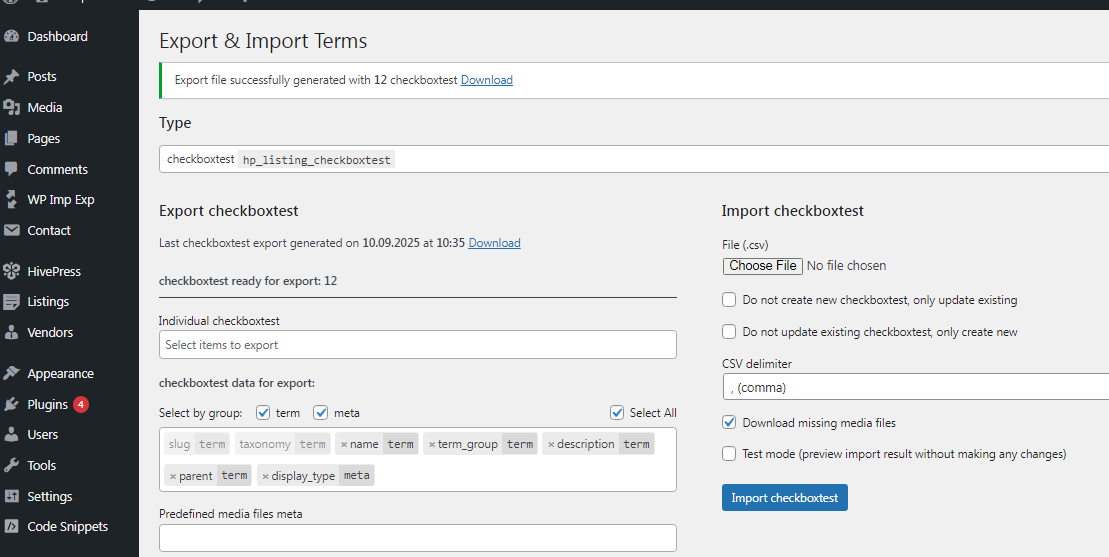This screenshot has width=1109, height=557.
Task: Click the Posts pushpin icon
Action: pos(12,77)
